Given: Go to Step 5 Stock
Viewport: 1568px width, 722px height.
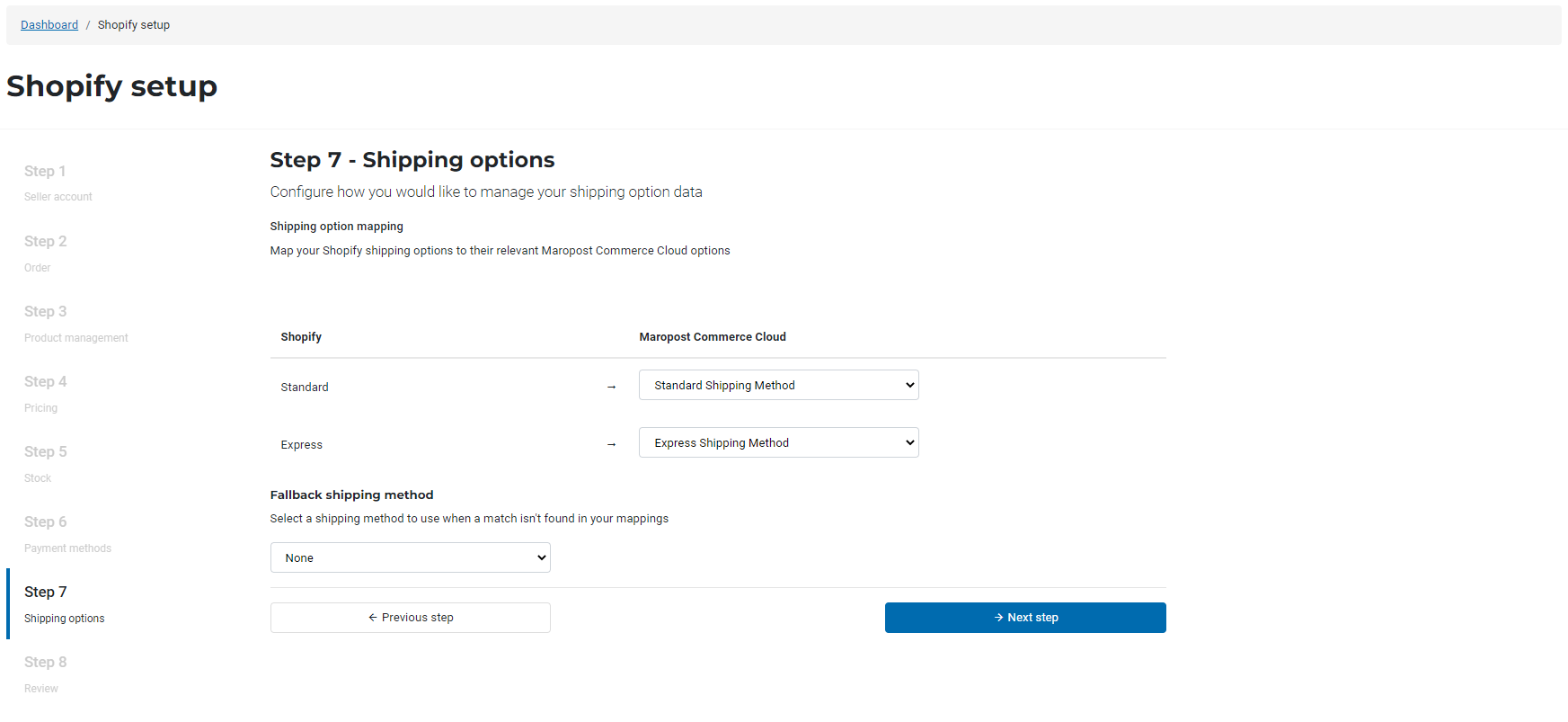Looking at the screenshot, I should point(45,463).
